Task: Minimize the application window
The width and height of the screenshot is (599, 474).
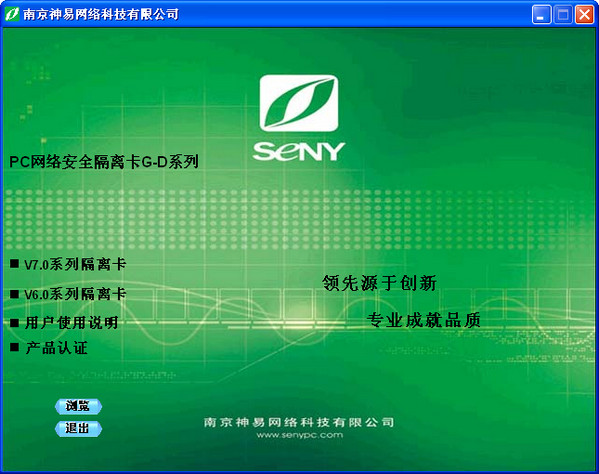Action: tap(541, 15)
